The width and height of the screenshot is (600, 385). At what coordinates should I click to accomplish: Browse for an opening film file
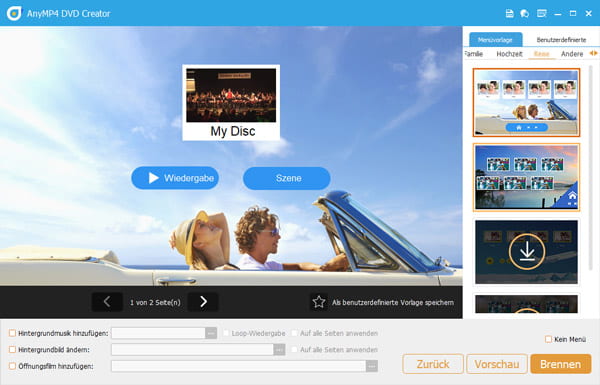(x=372, y=366)
